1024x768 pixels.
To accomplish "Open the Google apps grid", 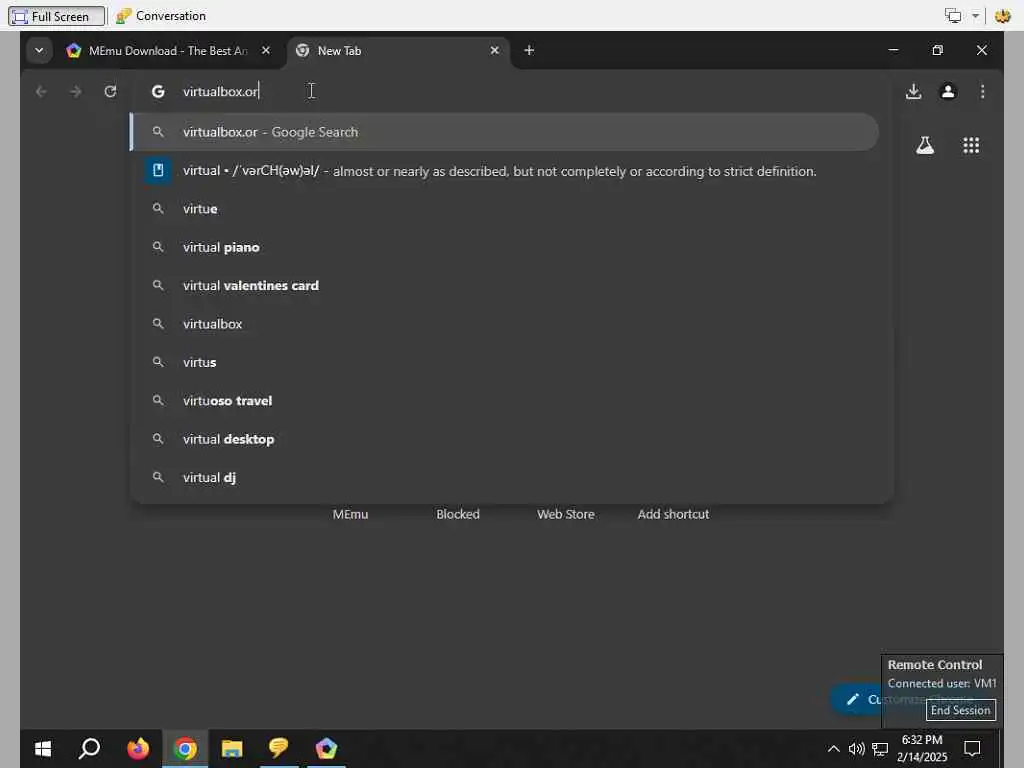I will click(971, 145).
